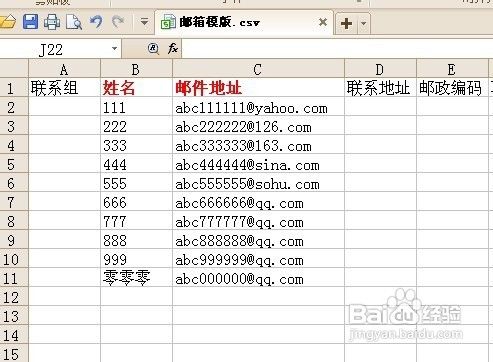Select column C header
Image resolution: width=493 pixels, height=362 pixels.
point(258,70)
